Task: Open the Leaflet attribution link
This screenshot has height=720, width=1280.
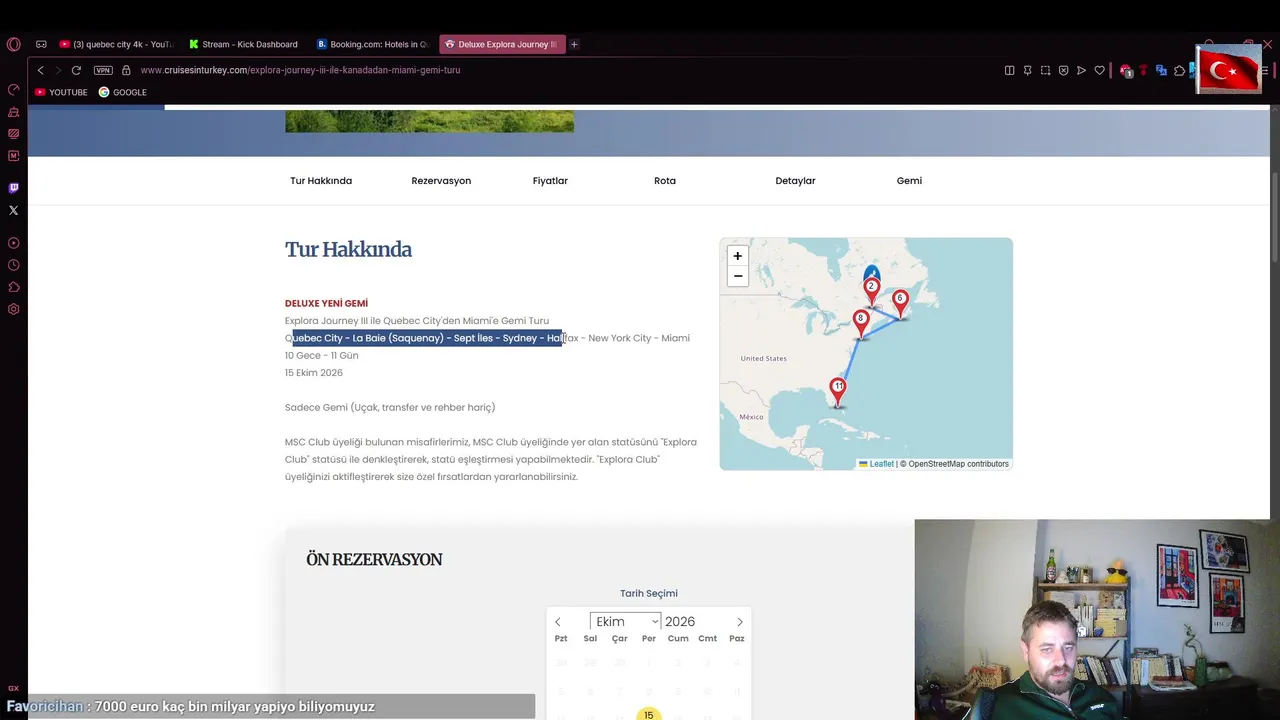Action: pyautogui.click(x=877, y=464)
